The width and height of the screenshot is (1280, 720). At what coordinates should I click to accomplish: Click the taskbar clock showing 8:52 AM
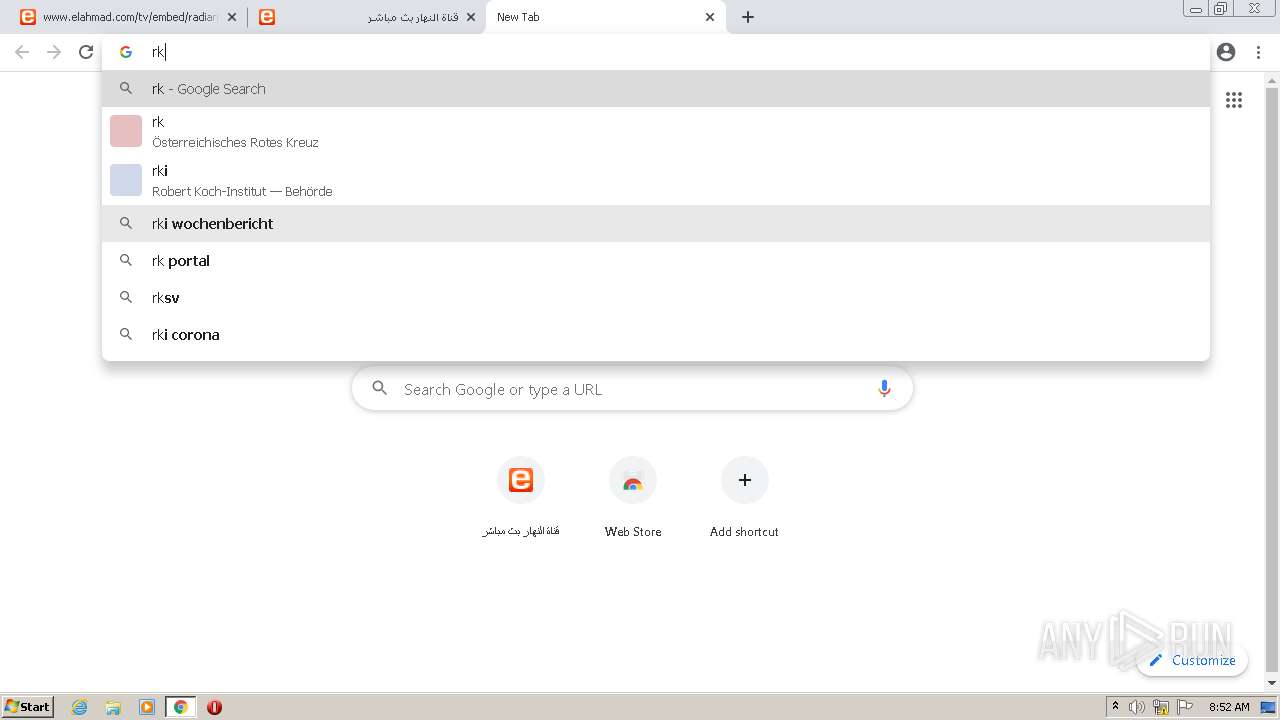1229,707
